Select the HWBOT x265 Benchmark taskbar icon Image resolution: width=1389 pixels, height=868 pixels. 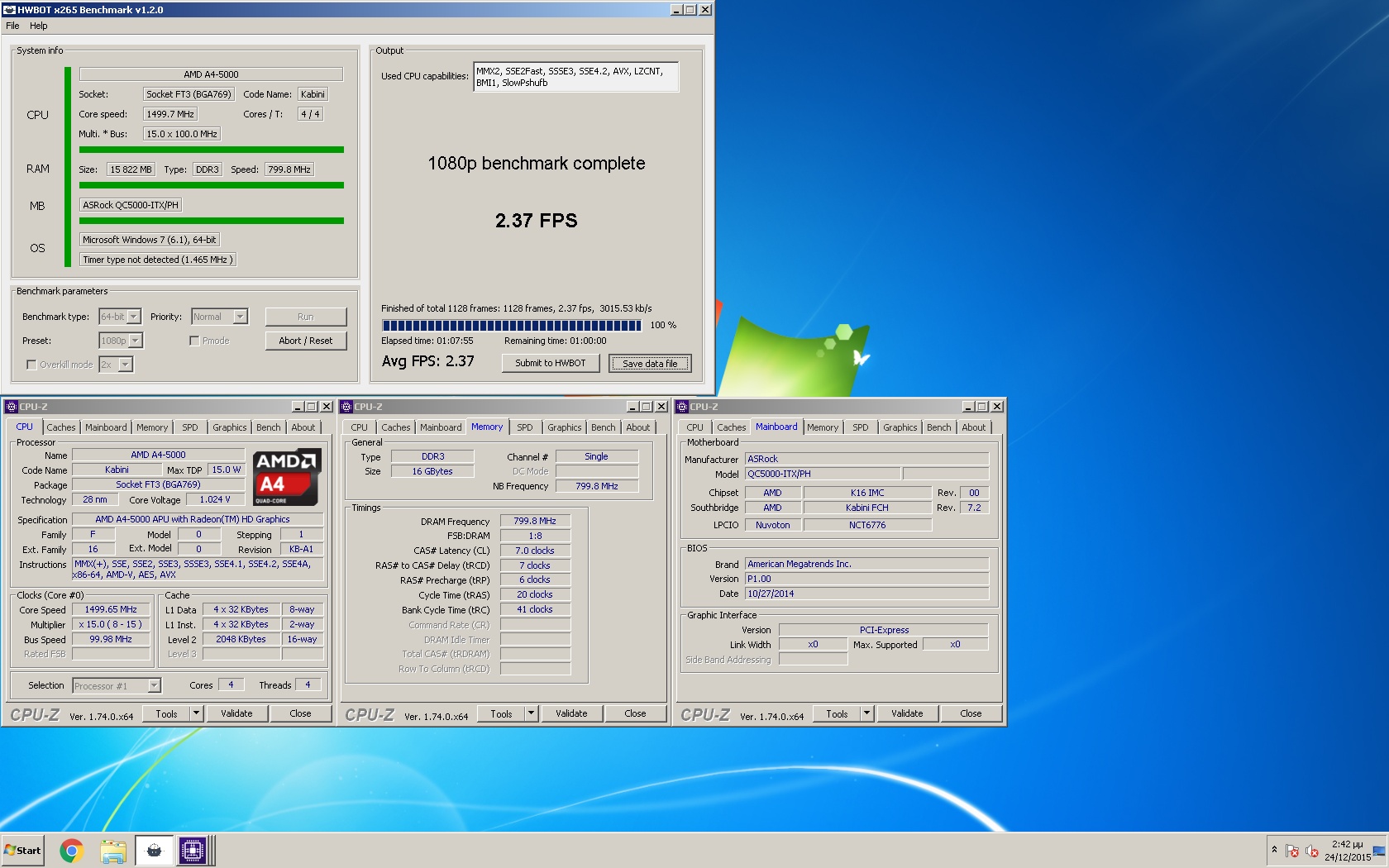click(154, 850)
